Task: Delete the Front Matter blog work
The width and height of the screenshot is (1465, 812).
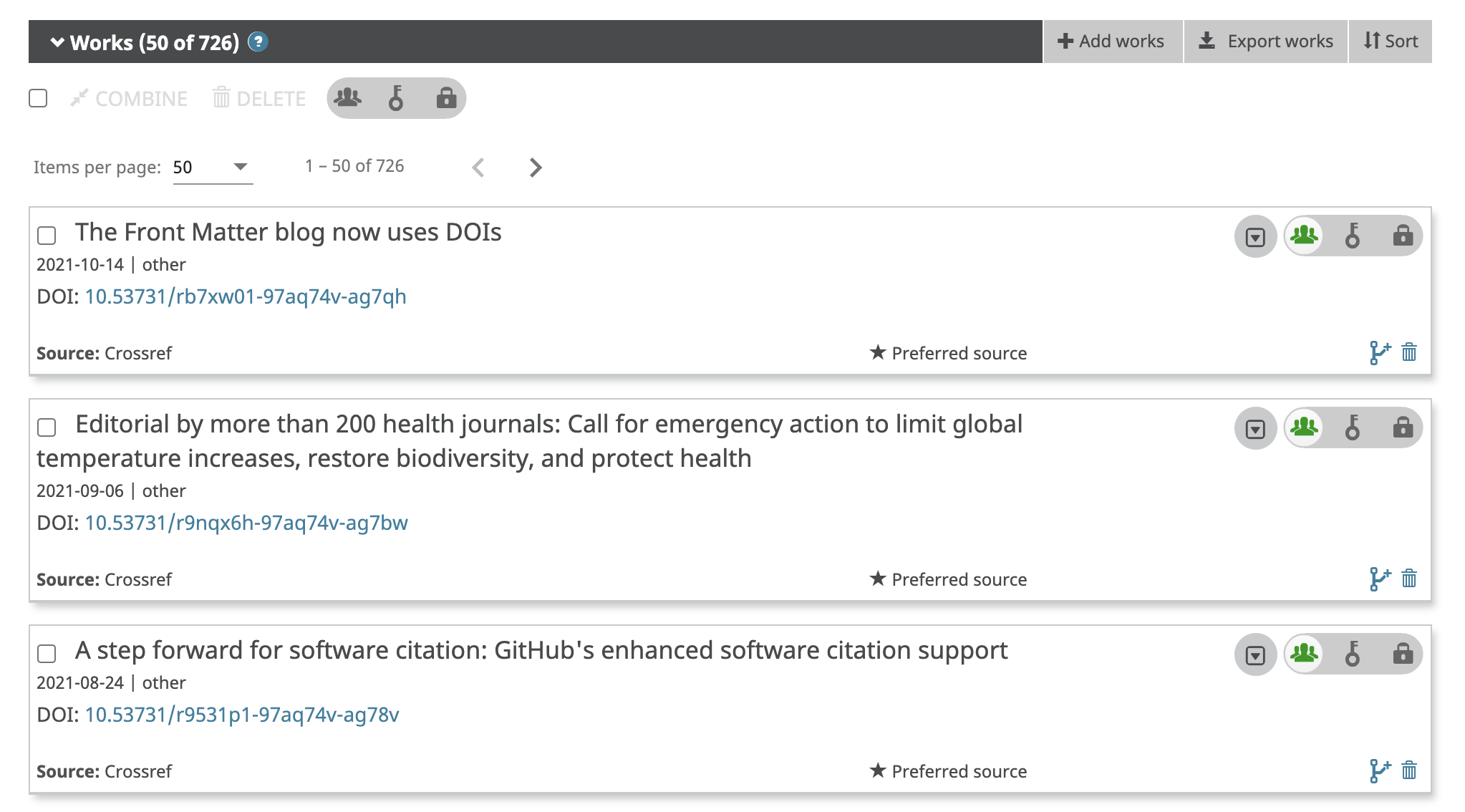Action: pos(1409,352)
